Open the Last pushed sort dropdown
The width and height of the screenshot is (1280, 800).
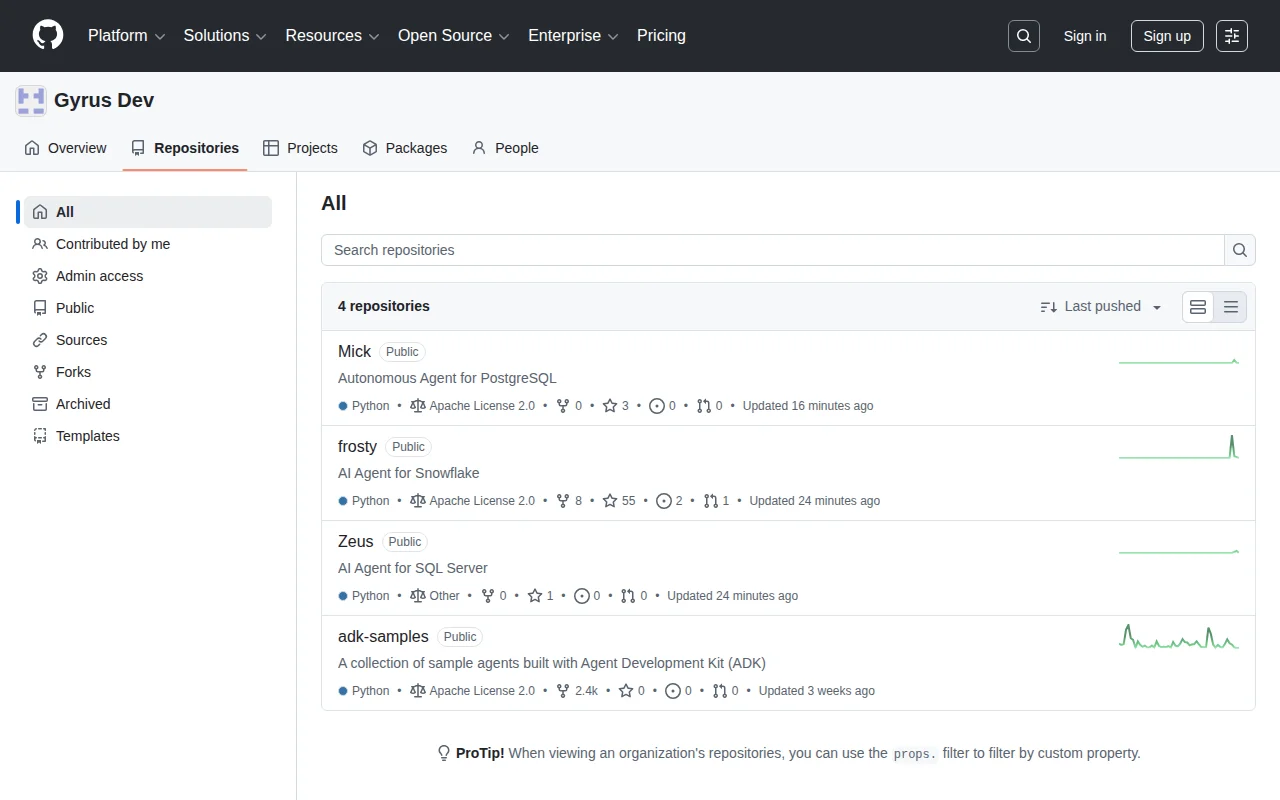pyautogui.click(x=1101, y=307)
